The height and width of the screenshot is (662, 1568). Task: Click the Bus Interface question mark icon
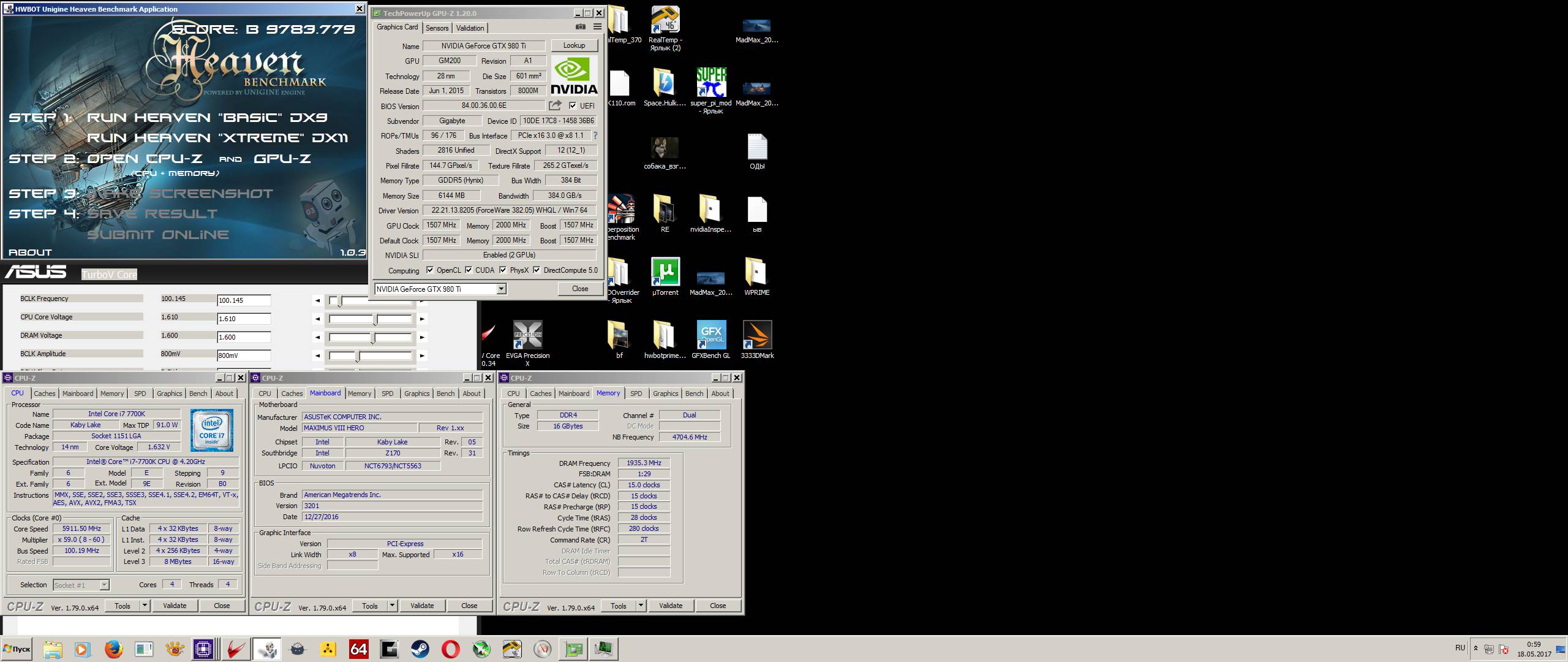595,135
